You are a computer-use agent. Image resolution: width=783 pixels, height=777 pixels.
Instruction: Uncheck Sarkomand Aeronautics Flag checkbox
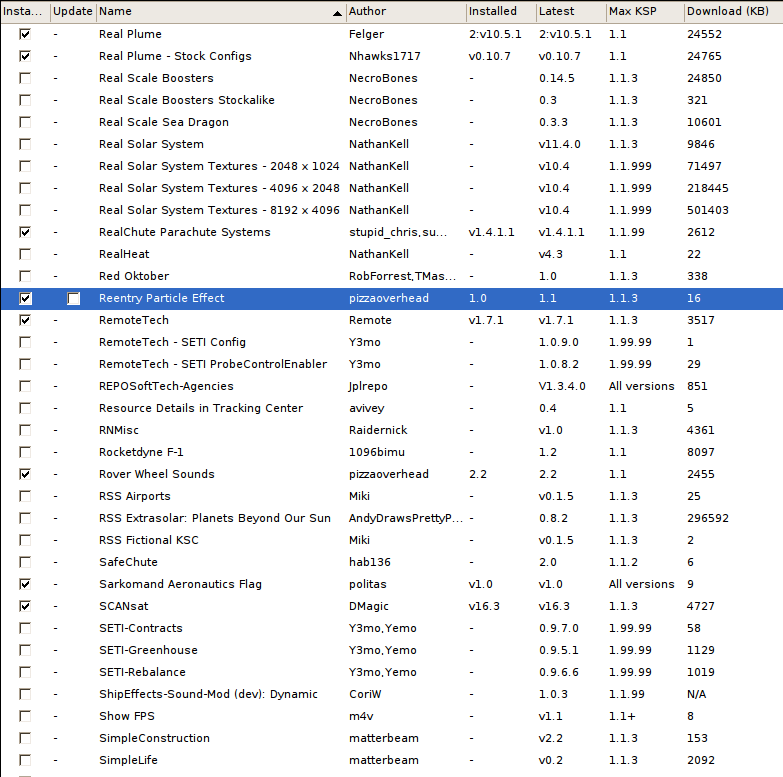click(x=24, y=584)
